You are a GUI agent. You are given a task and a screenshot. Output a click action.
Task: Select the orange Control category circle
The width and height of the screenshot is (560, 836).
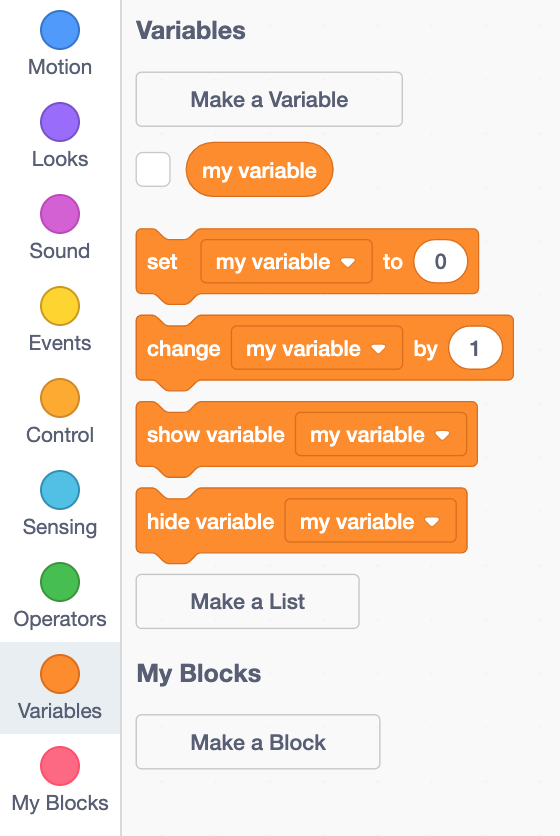pos(60,398)
